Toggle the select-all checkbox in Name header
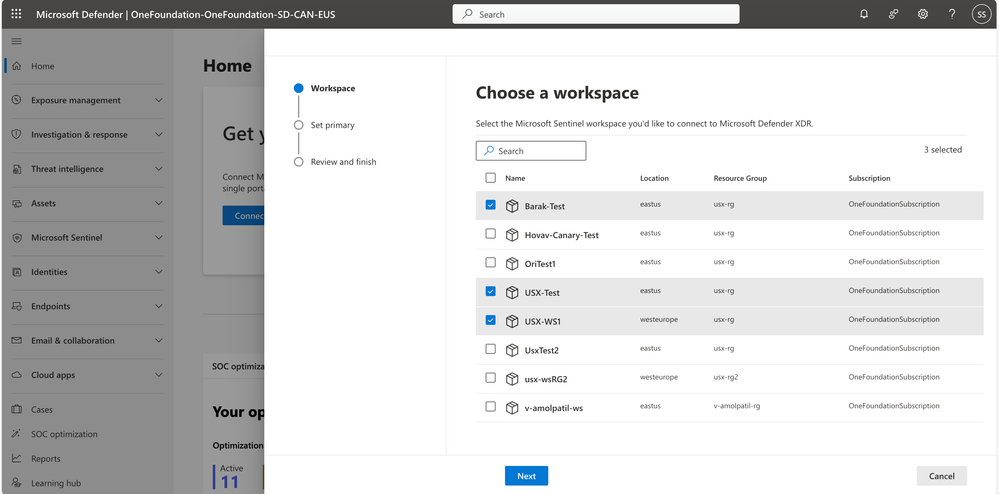 tap(491, 178)
